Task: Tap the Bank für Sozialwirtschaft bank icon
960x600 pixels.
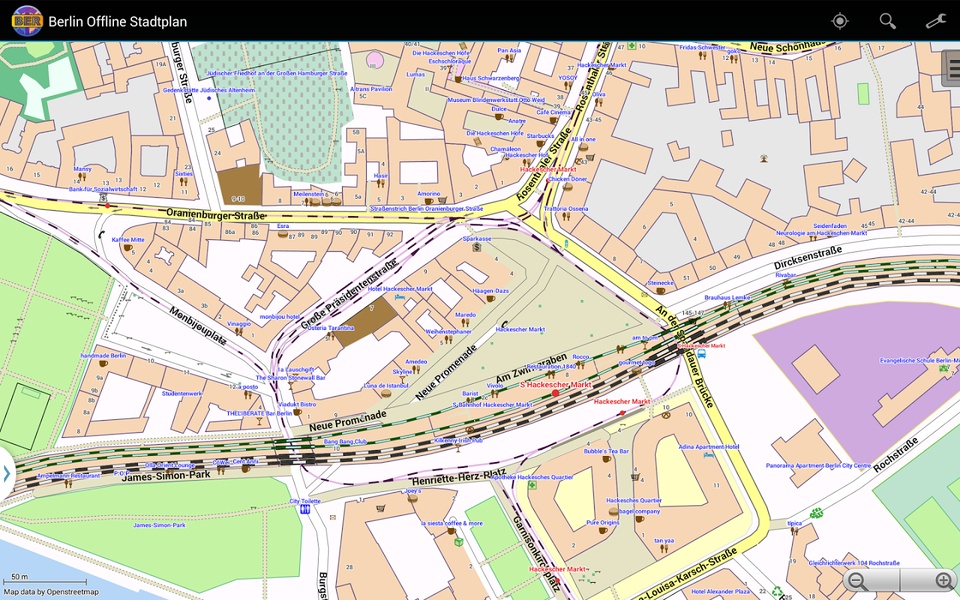Action: [x=103, y=198]
